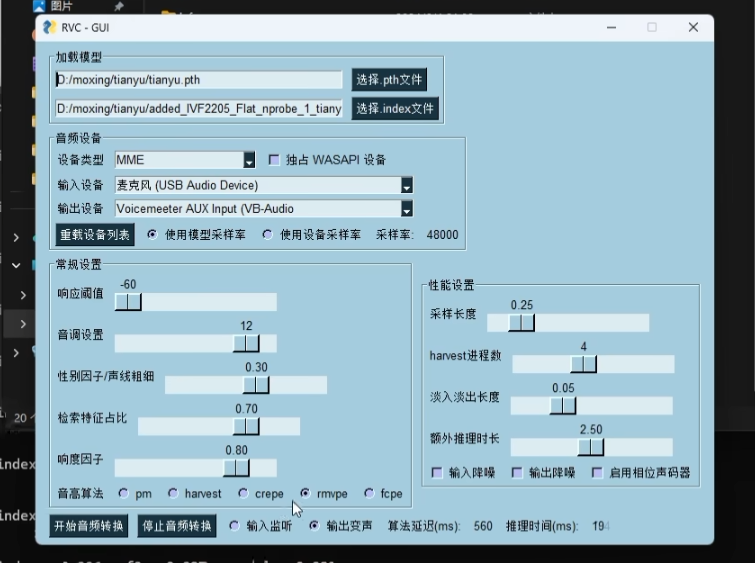755x563 pixels.
Task: Click the 性别因子/声线粗细 slider handle
Action: tap(256, 385)
